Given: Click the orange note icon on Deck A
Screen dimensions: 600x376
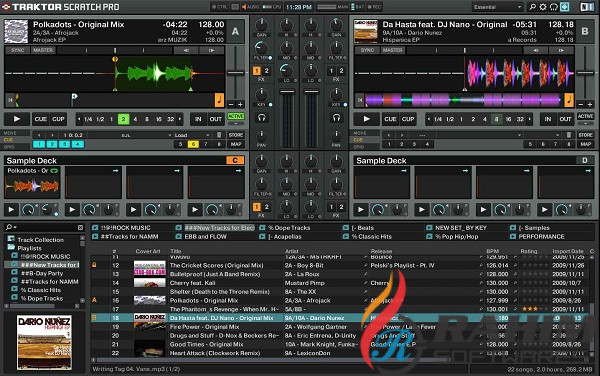Looking at the screenshot, I should coord(219,100).
